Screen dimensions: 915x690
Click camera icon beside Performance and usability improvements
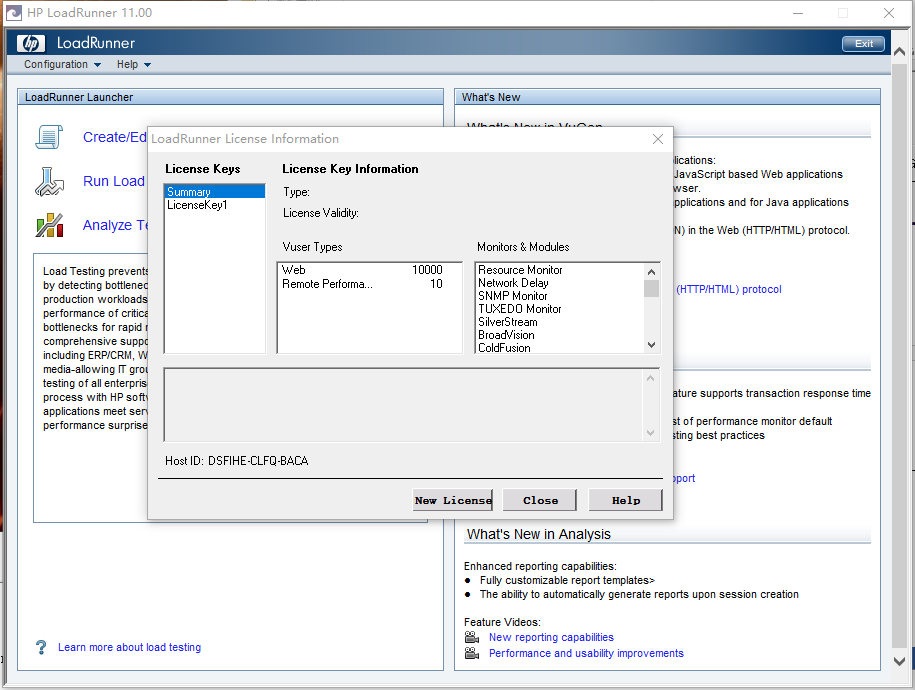coord(472,653)
